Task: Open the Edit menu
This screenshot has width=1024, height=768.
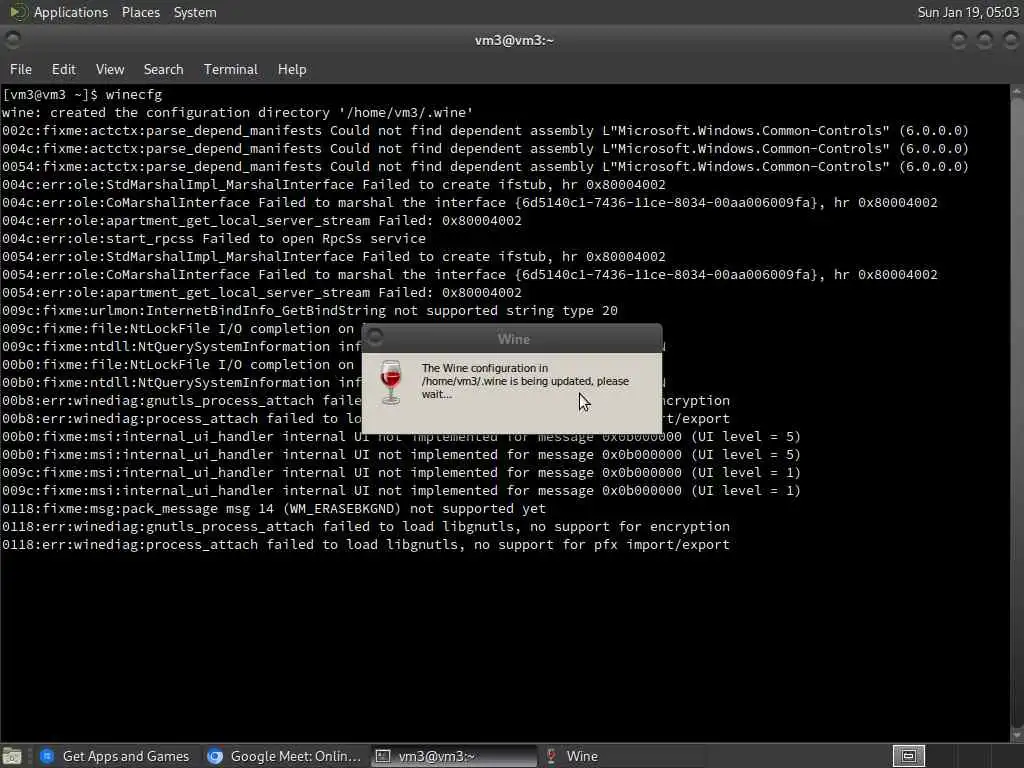Action: 63,69
